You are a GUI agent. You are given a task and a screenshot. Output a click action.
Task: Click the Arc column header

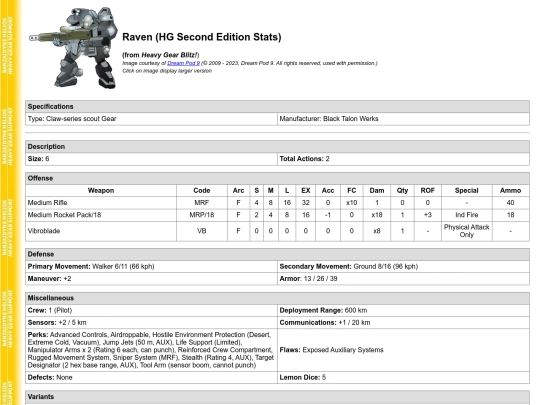[x=238, y=190]
